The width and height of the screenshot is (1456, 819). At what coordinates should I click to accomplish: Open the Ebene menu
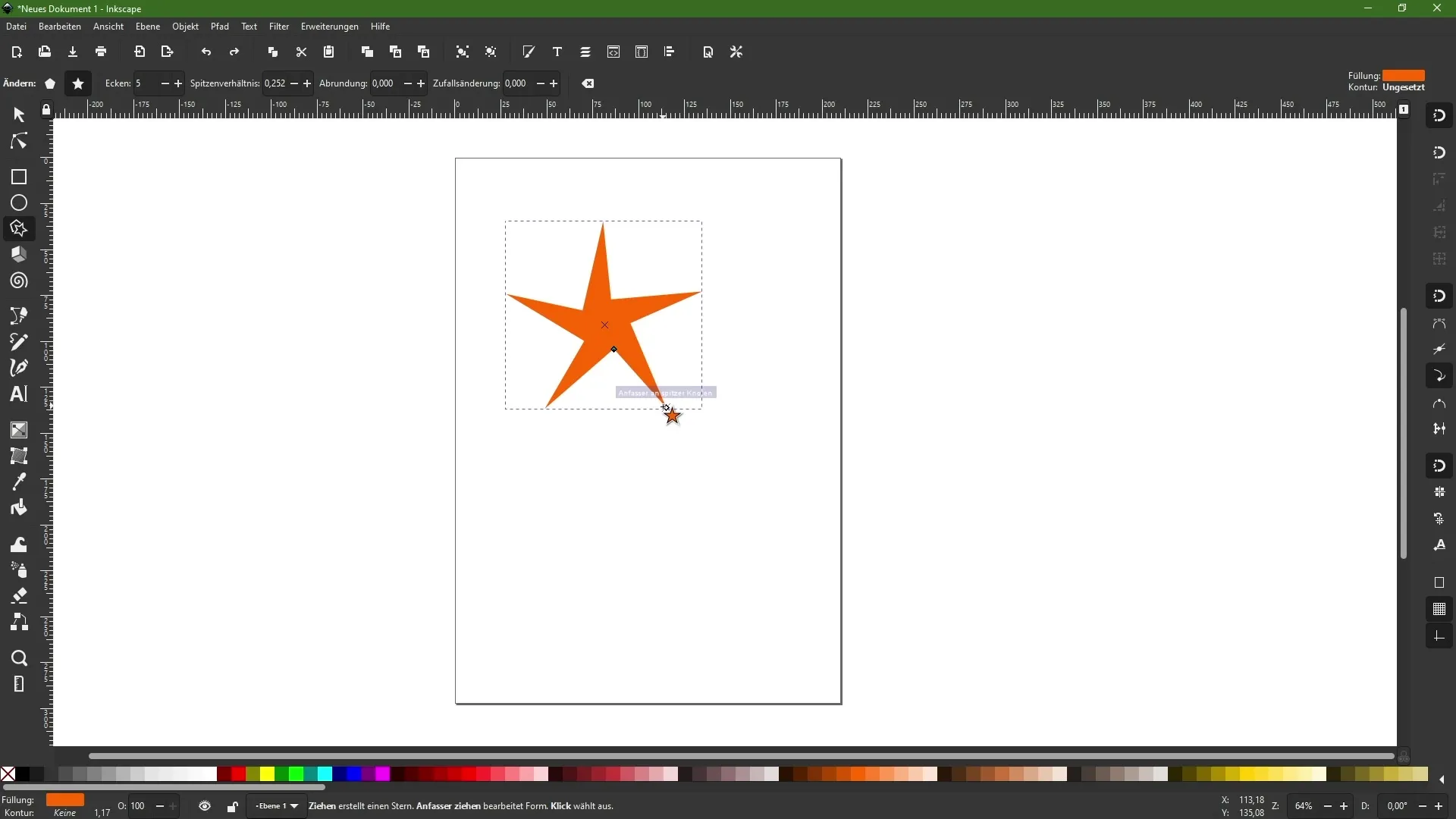[148, 27]
